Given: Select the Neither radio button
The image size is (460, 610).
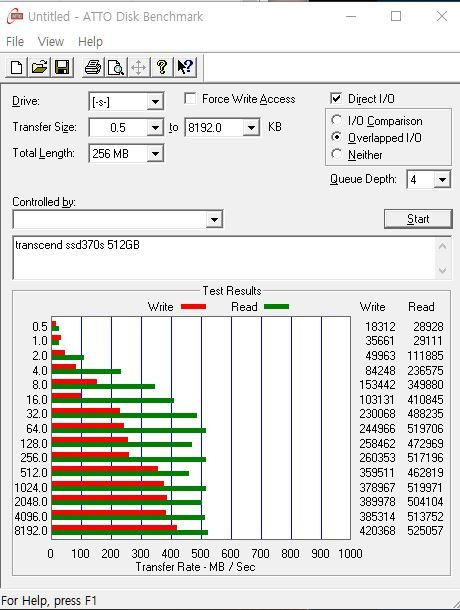Looking at the screenshot, I should coord(336,154).
